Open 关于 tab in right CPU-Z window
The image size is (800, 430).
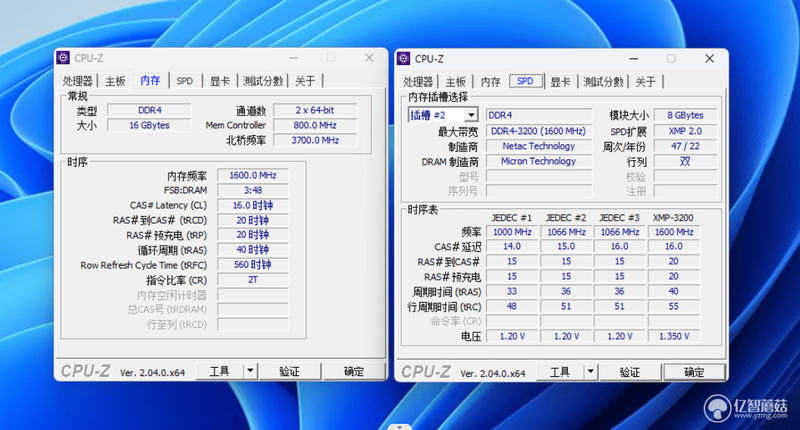coord(645,82)
